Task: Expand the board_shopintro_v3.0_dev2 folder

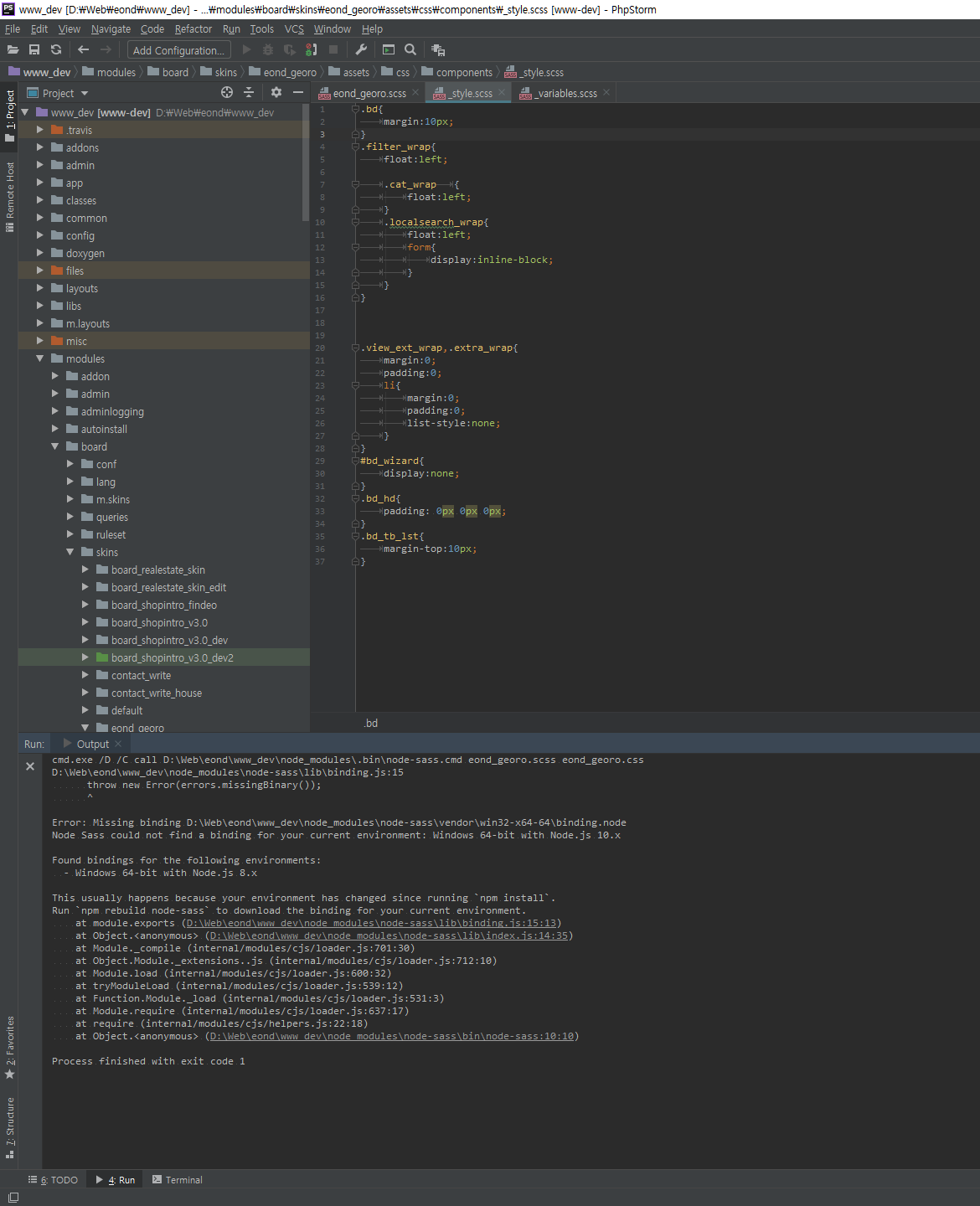Action: [85, 657]
